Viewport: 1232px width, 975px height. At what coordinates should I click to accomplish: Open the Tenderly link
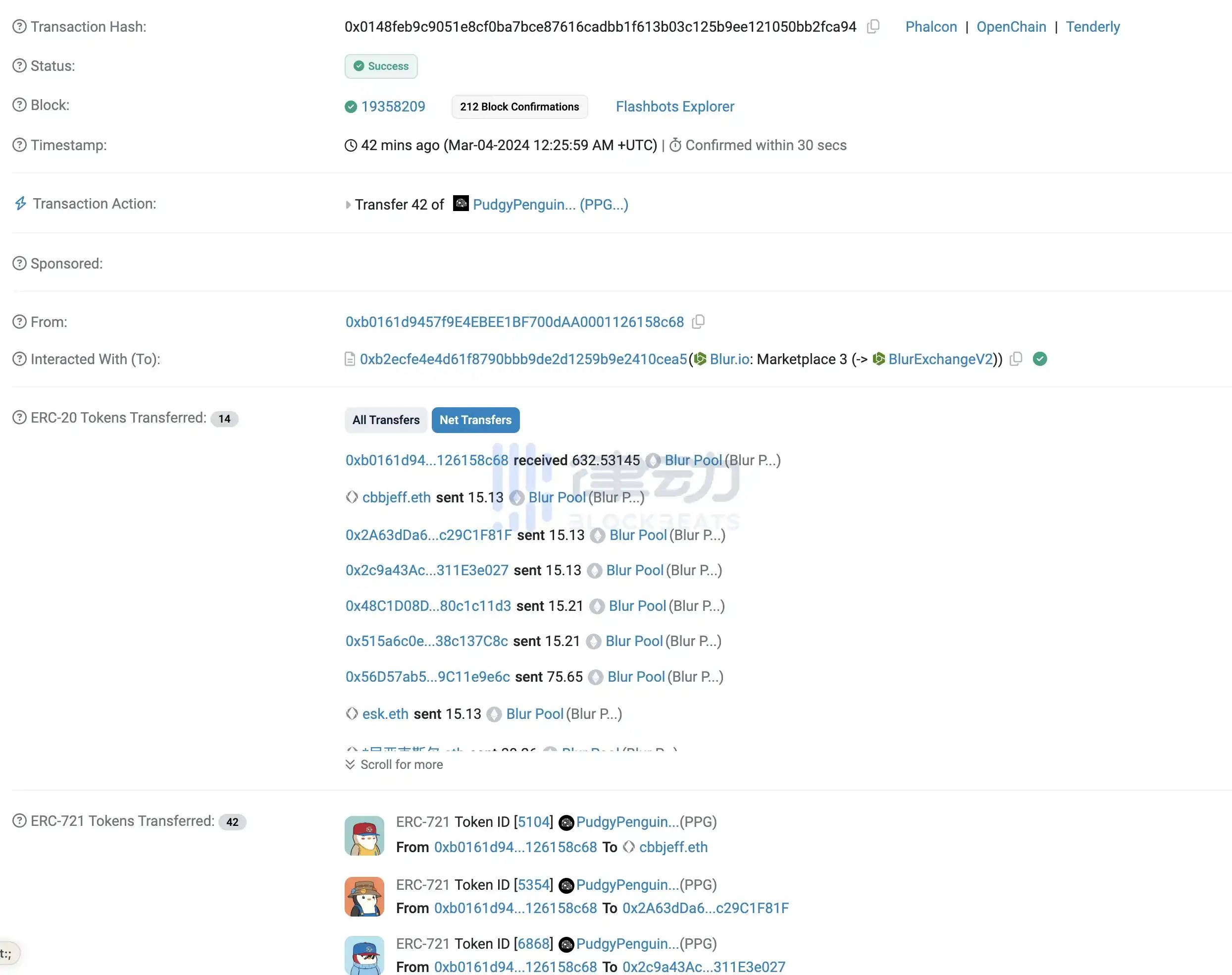coord(1092,27)
